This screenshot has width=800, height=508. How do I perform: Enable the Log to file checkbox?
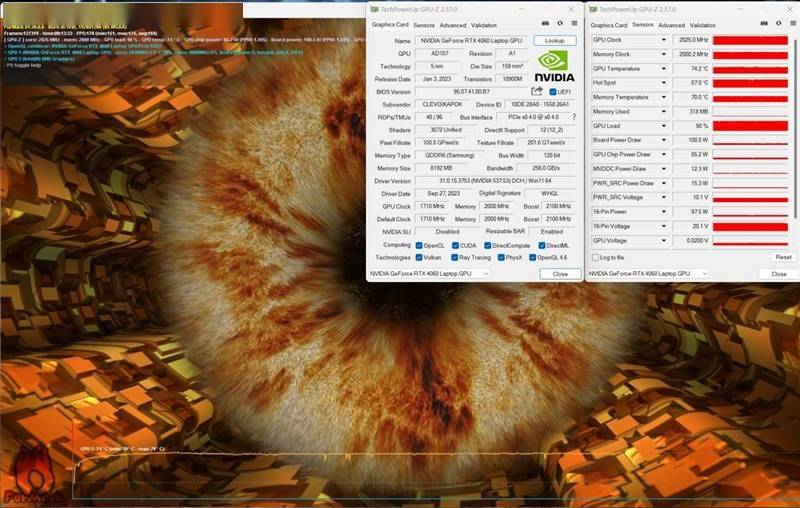coord(595,258)
